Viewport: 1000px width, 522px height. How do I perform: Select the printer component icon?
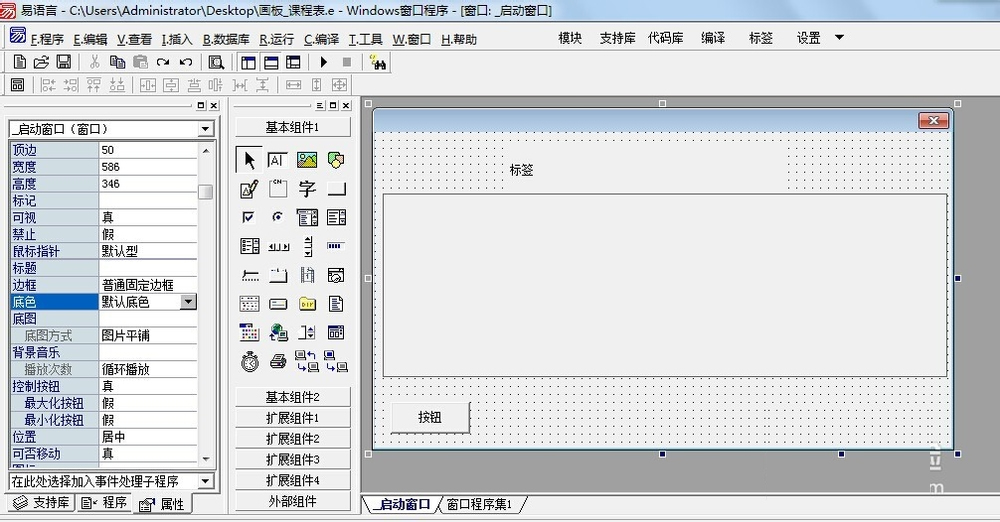(x=278, y=361)
